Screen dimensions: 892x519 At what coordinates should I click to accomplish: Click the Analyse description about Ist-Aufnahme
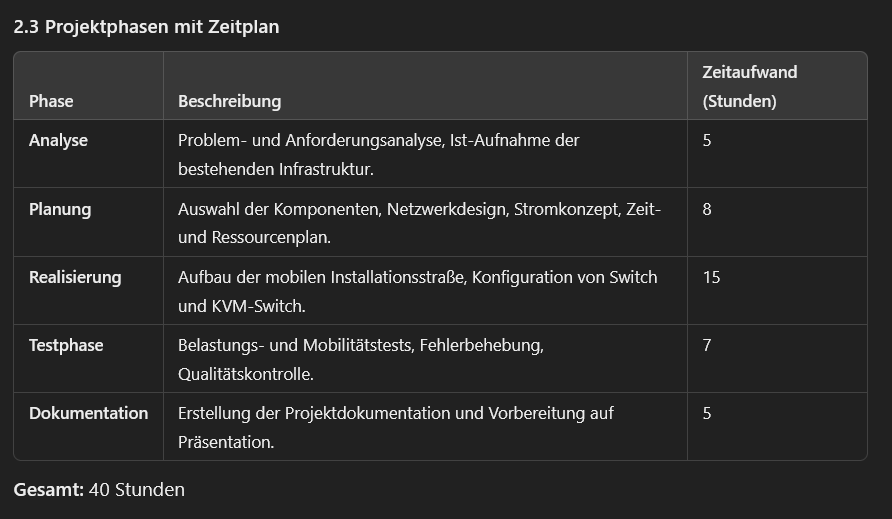pyautogui.click(x=378, y=155)
